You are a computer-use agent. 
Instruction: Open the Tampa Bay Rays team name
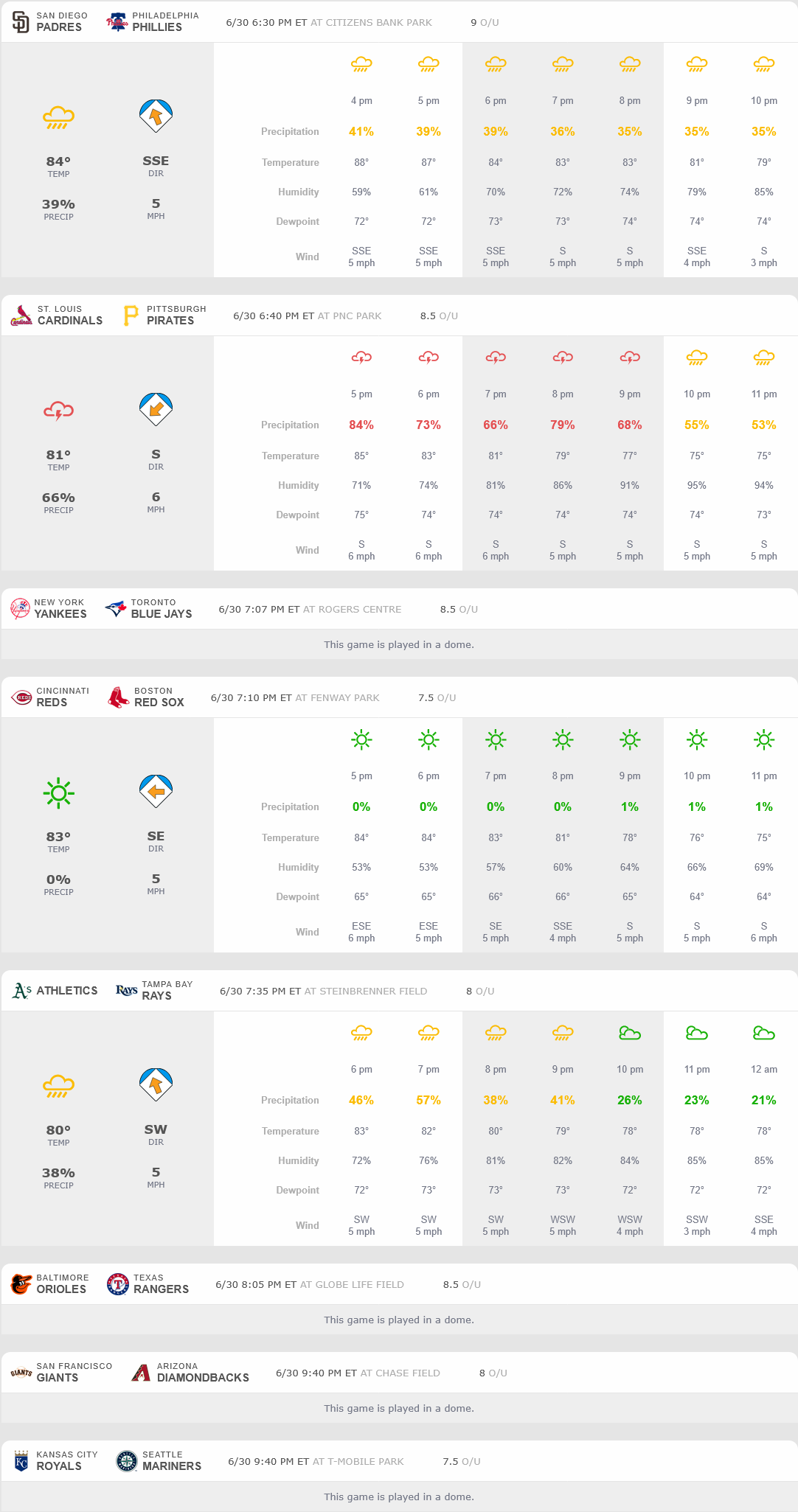pyautogui.click(x=167, y=991)
